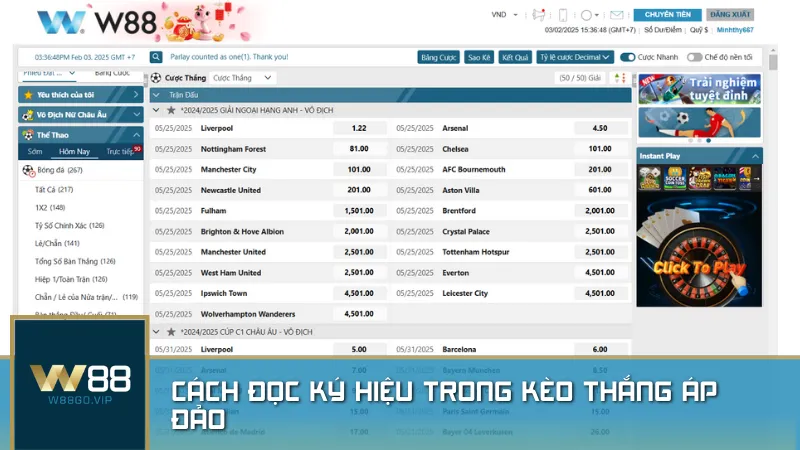Screen dimensions: 800x450
Task: Click the Đăng Xuất logout button
Action: (x=731, y=15)
